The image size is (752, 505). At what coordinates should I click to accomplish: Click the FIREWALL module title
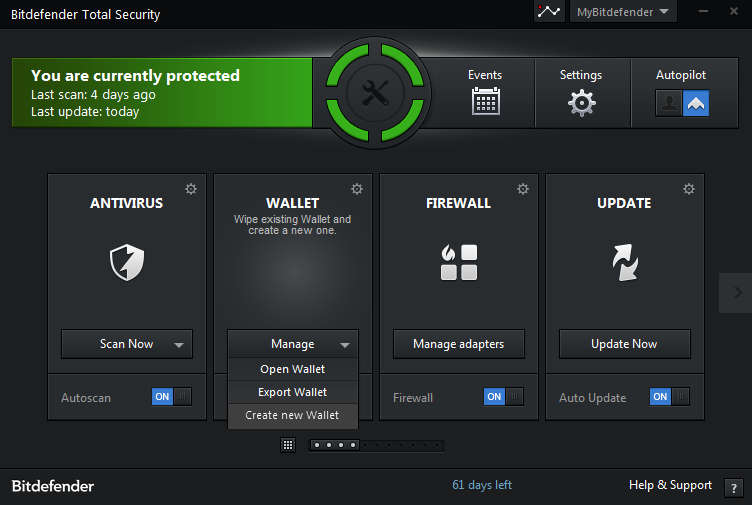click(x=458, y=203)
